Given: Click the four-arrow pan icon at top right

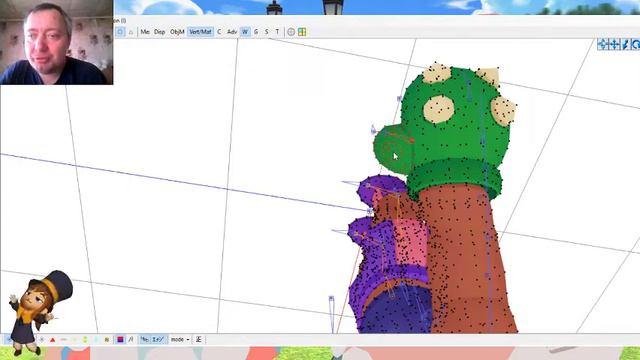Looking at the screenshot, I should (x=614, y=44).
